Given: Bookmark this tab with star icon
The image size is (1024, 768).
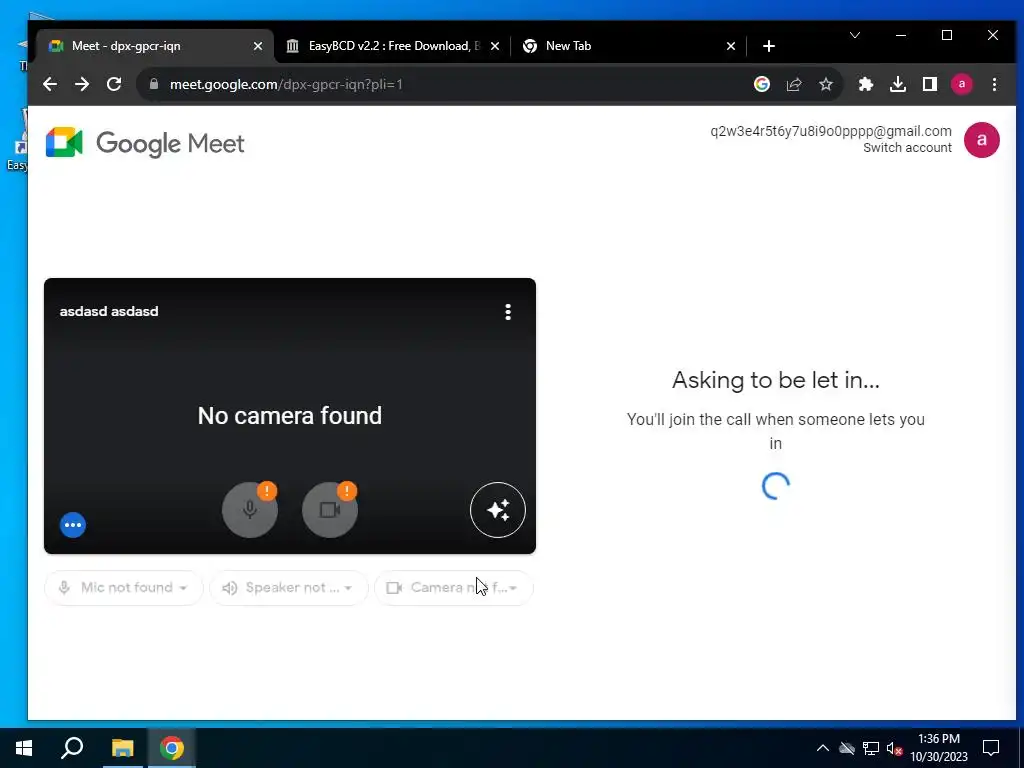Looking at the screenshot, I should 826,84.
